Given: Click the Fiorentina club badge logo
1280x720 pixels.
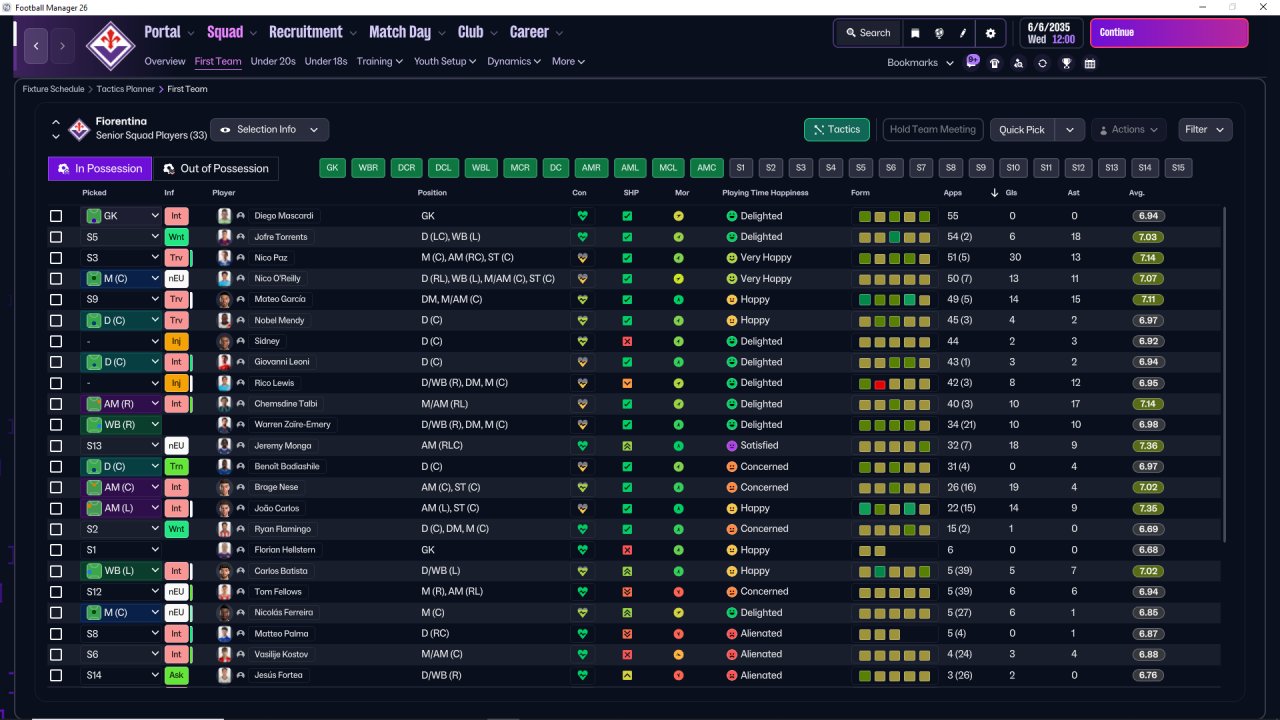Looking at the screenshot, I should tap(109, 44).
